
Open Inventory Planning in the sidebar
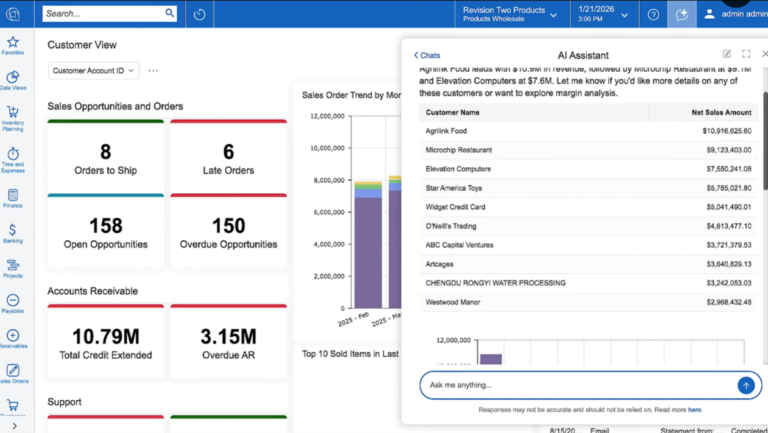coord(13,119)
